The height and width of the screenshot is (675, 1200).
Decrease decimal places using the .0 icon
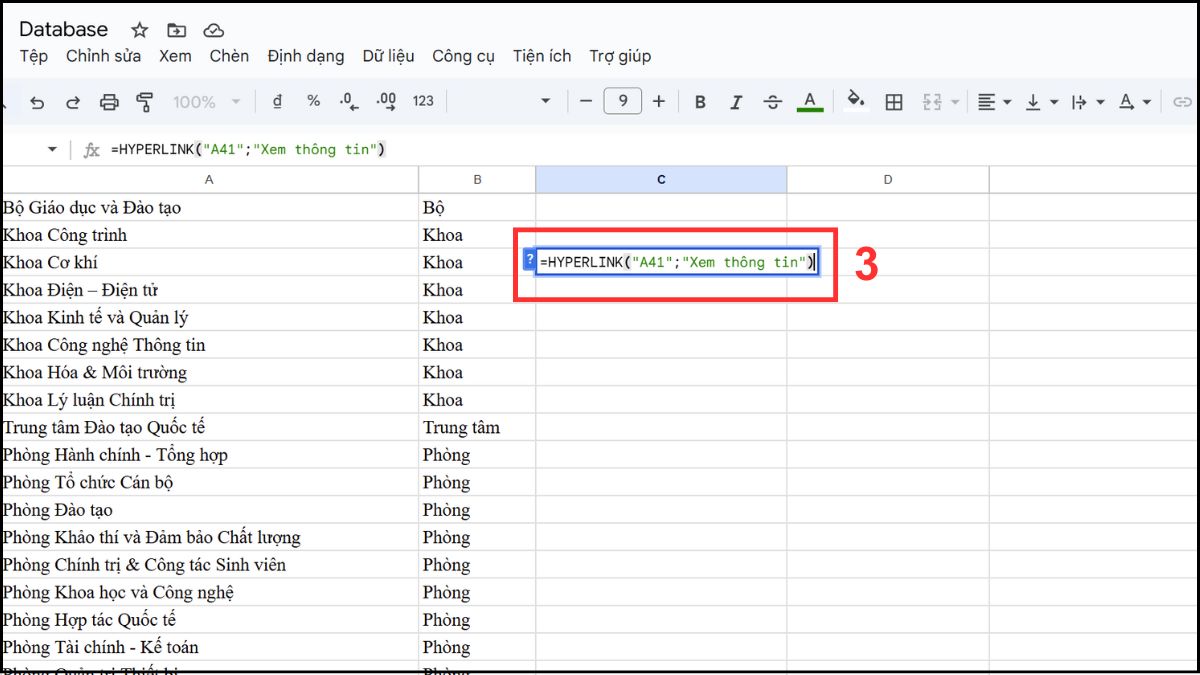click(350, 101)
